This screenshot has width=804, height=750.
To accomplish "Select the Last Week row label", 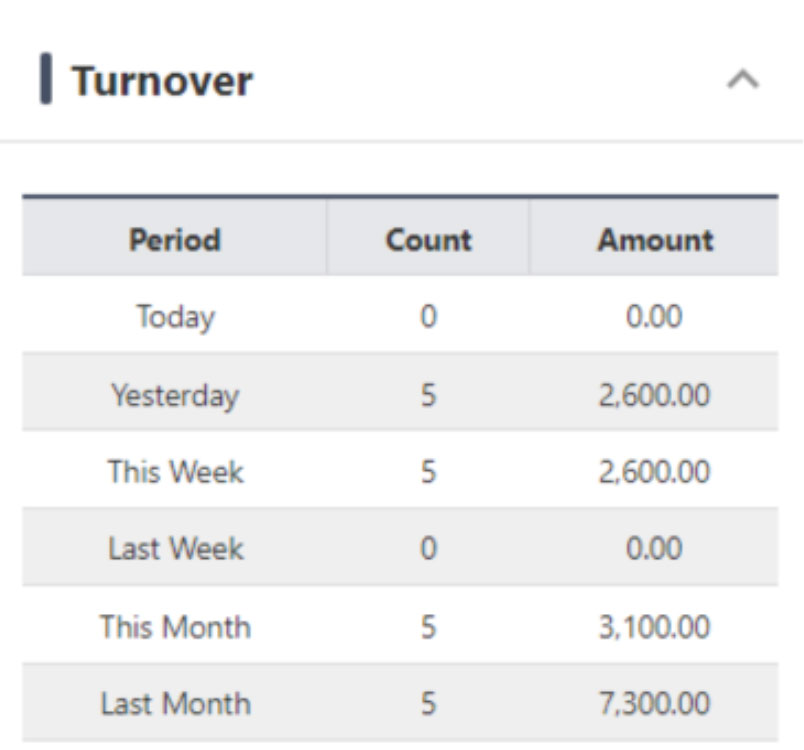I will (175, 549).
